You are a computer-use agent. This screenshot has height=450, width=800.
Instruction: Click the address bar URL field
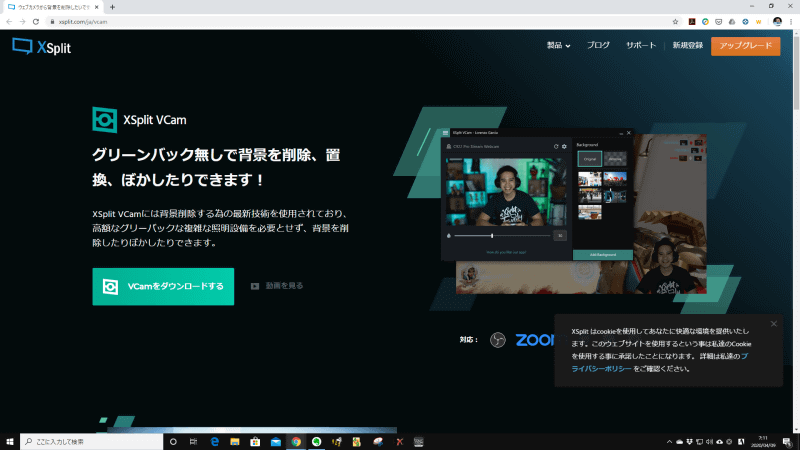click(x=357, y=21)
